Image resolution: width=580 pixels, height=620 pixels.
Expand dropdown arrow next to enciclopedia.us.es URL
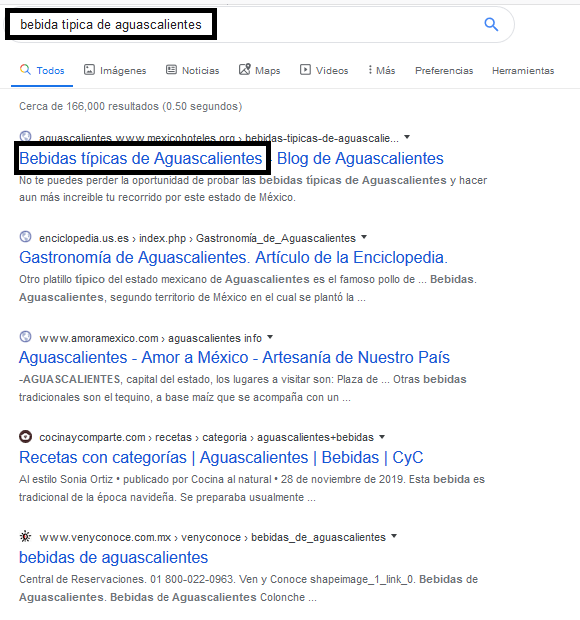[364, 237]
